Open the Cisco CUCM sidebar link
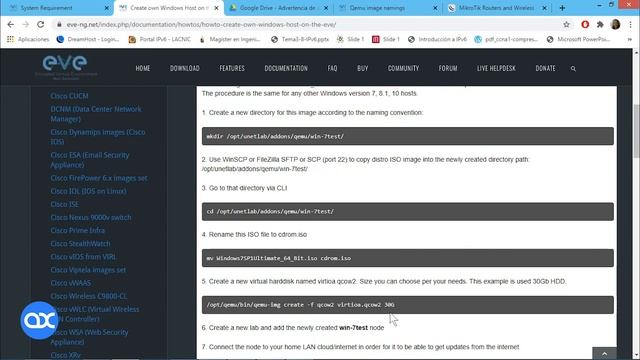This screenshot has height=360, width=640. (69, 96)
